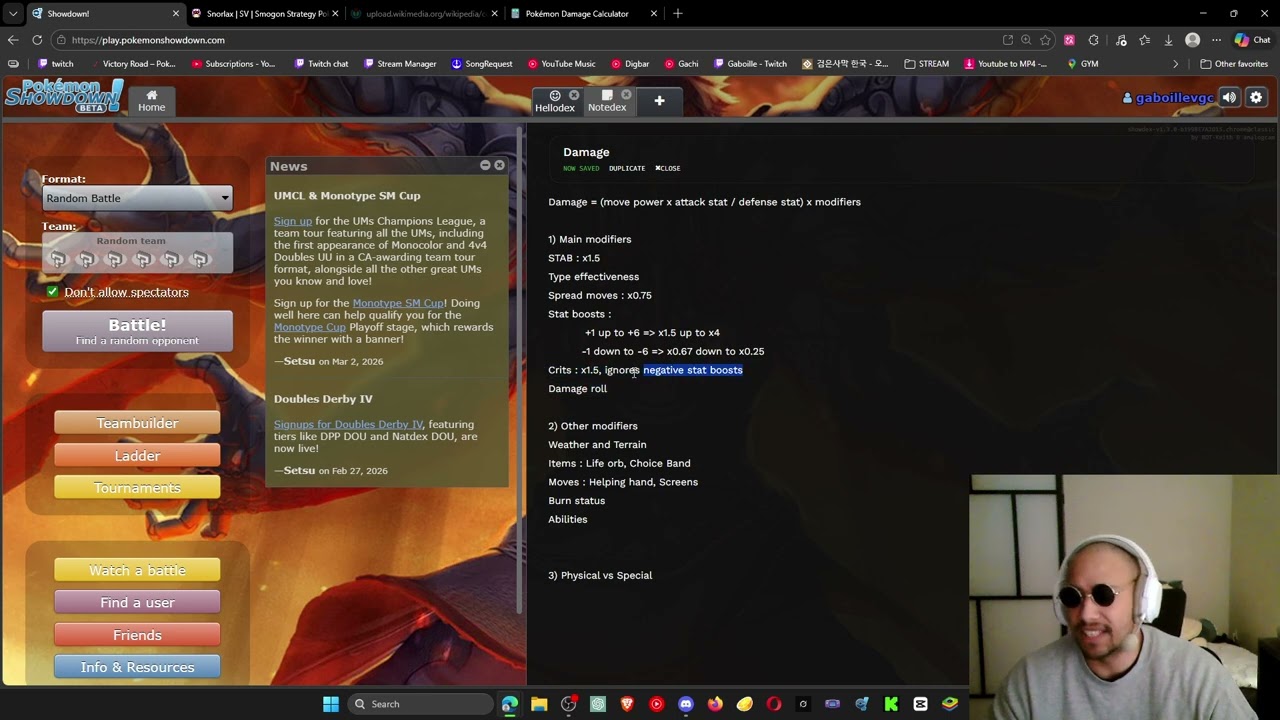Viewport: 1280px width, 720px height.
Task: Open the SongRequest bookmark
Action: coord(481,64)
